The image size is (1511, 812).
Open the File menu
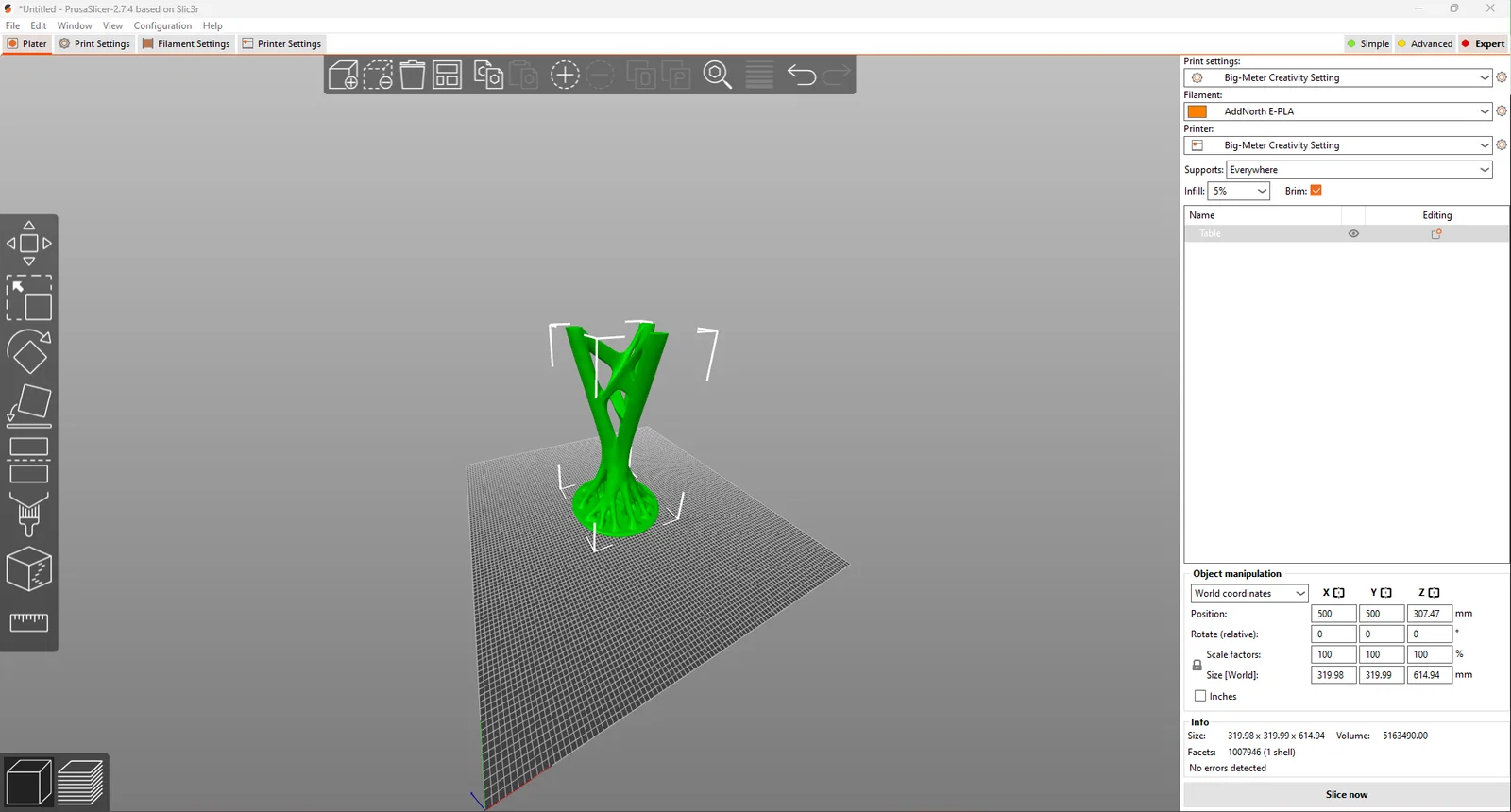coord(13,25)
